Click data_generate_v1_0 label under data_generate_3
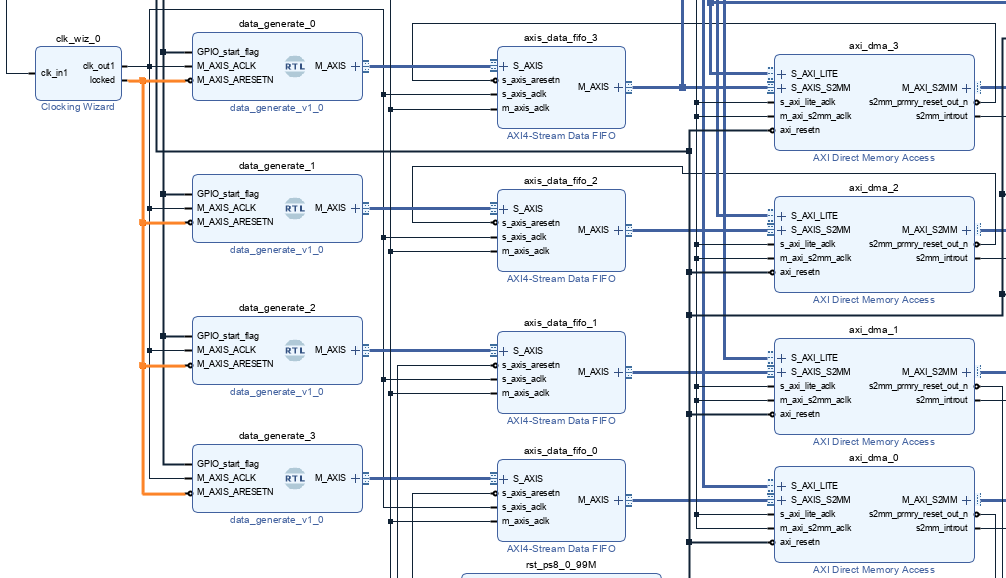1006x578 pixels. (x=277, y=520)
